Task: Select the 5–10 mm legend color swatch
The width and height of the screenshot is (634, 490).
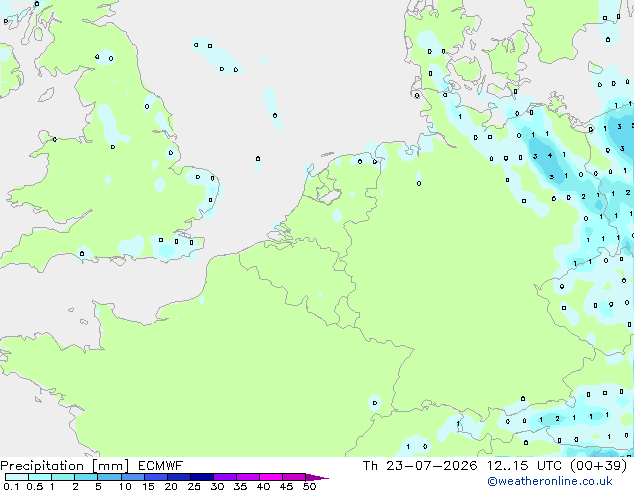Action: point(109,477)
